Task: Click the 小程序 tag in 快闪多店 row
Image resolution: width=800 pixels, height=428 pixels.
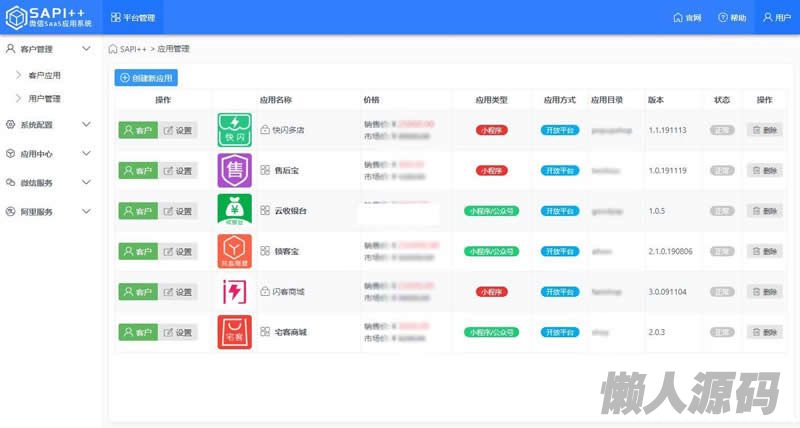Action: click(491, 131)
